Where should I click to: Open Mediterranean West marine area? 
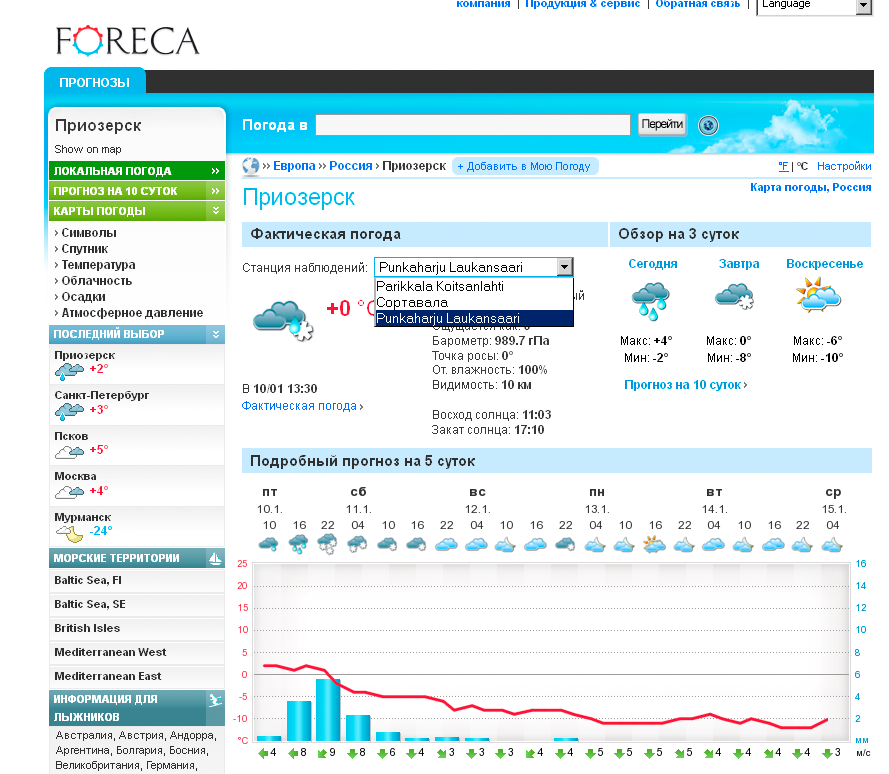pos(137,653)
